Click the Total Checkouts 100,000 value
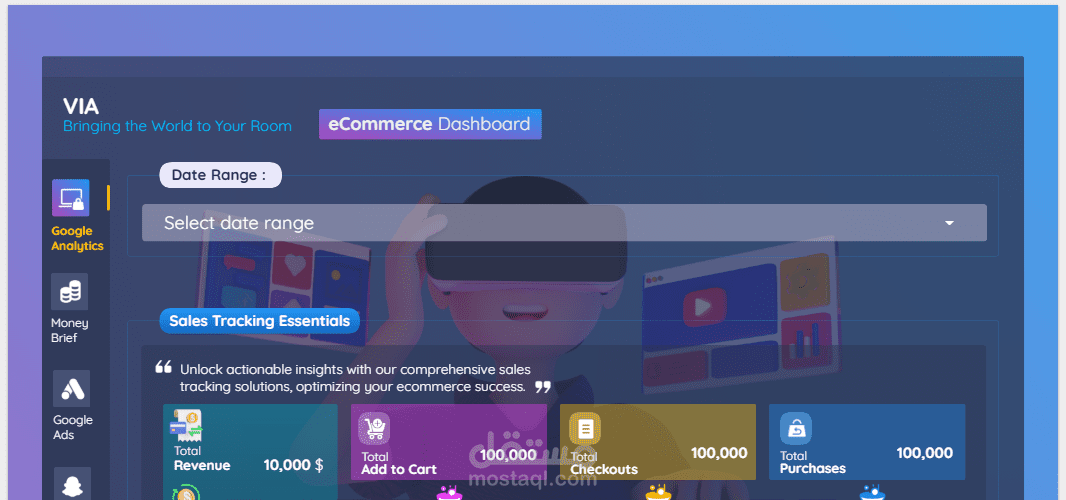Image resolution: width=1066 pixels, height=500 pixels. pos(719,453)
